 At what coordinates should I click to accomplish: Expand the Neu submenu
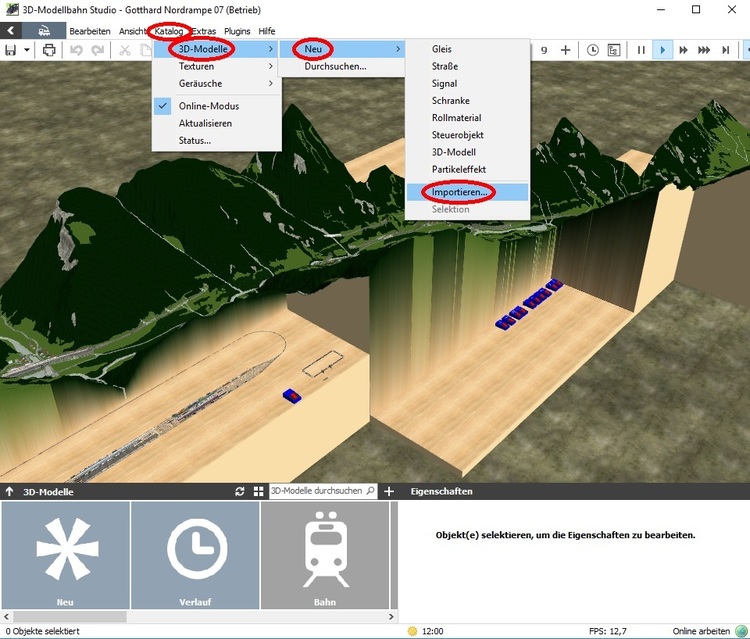tap(342, 49)
